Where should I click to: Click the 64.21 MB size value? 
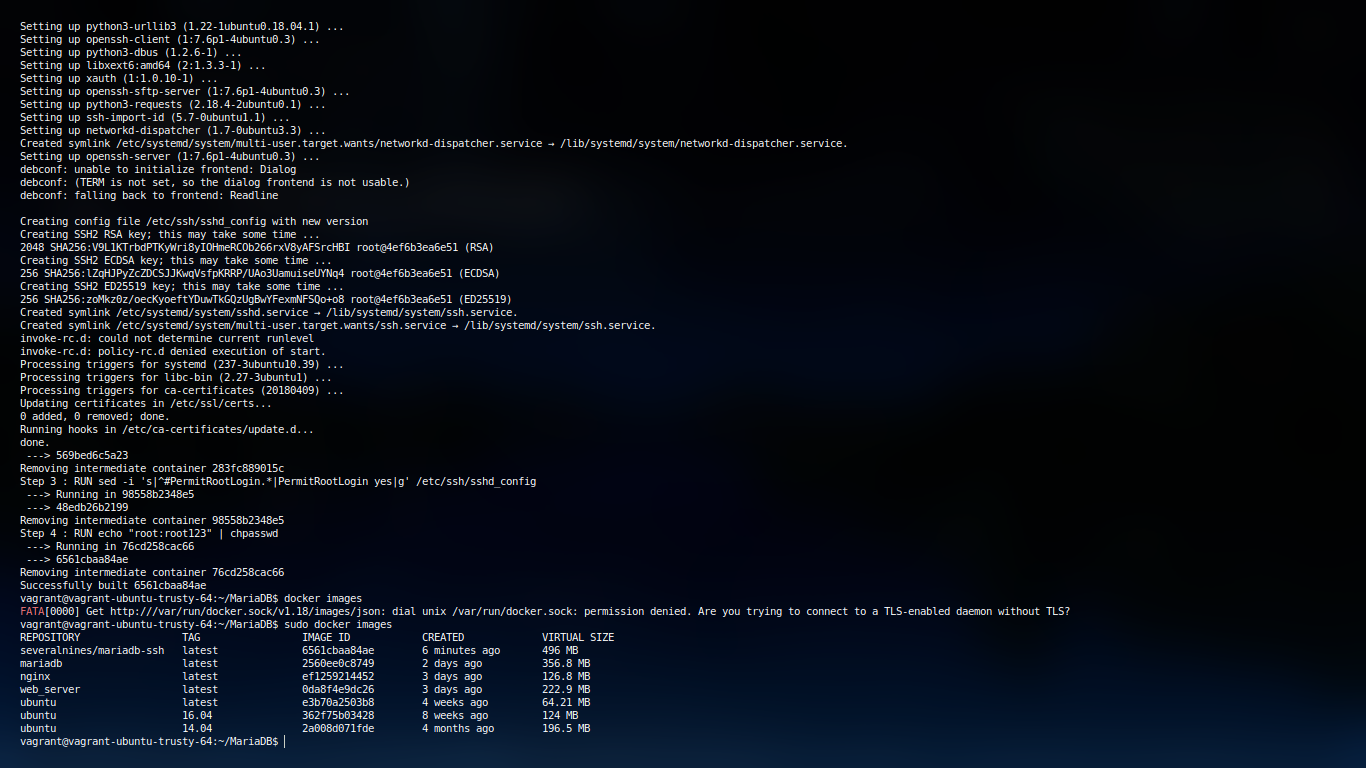(x=566, y=703)
